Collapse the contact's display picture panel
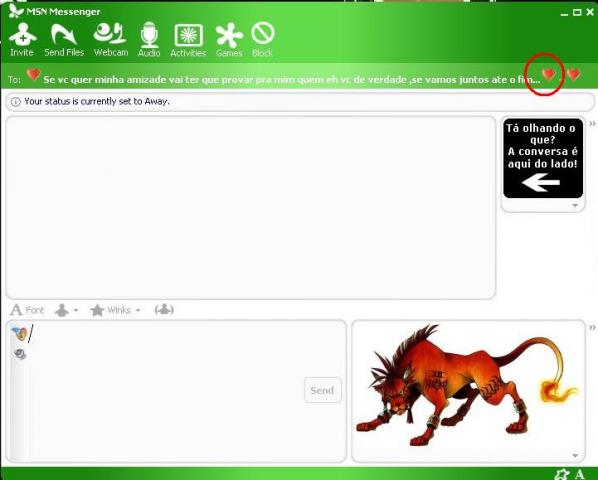Viewport: 598px width, 480px height. pyautogui.click(x=592, y=124)
